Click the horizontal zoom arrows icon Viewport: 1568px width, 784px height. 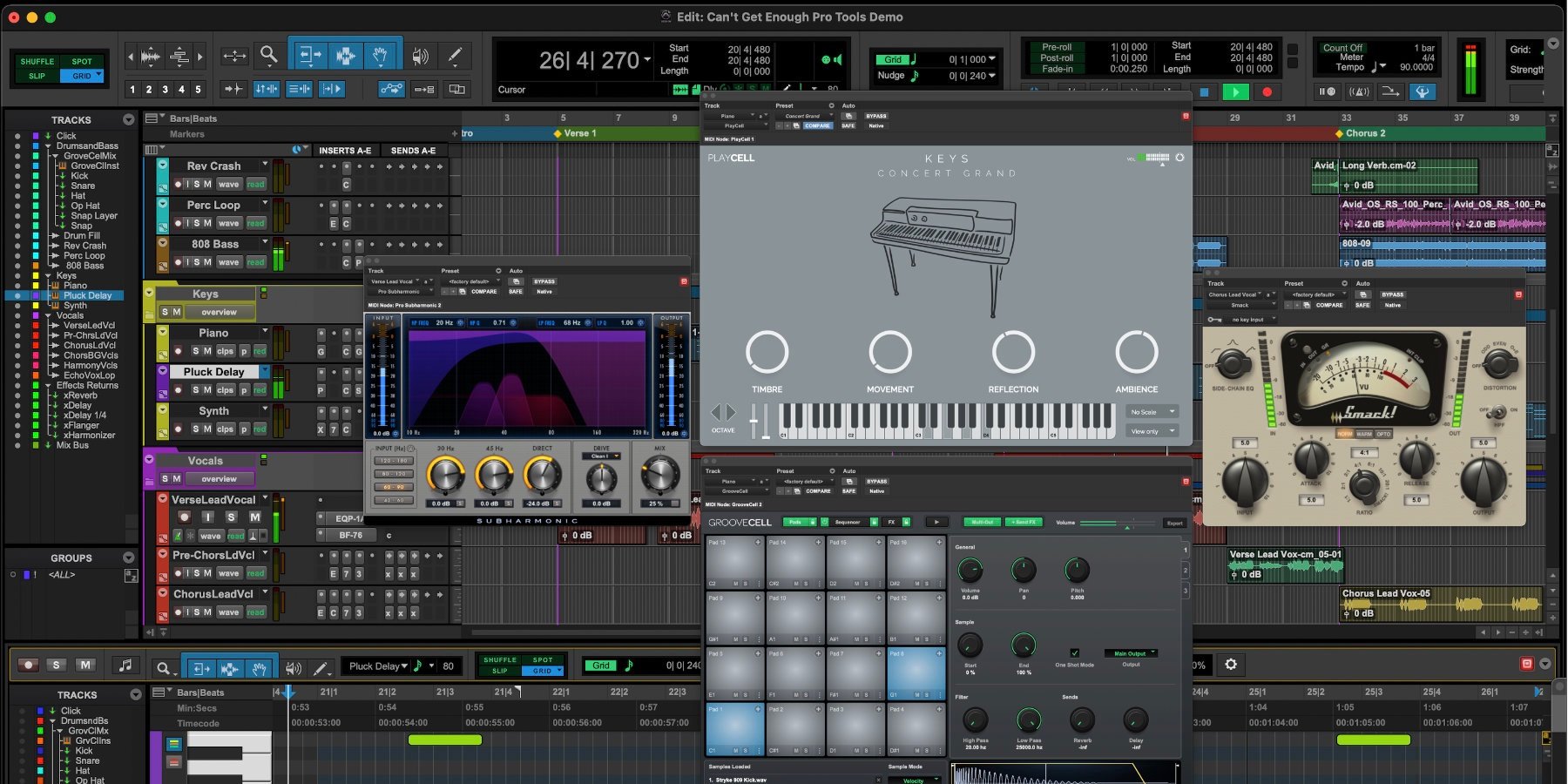(234, 57)
